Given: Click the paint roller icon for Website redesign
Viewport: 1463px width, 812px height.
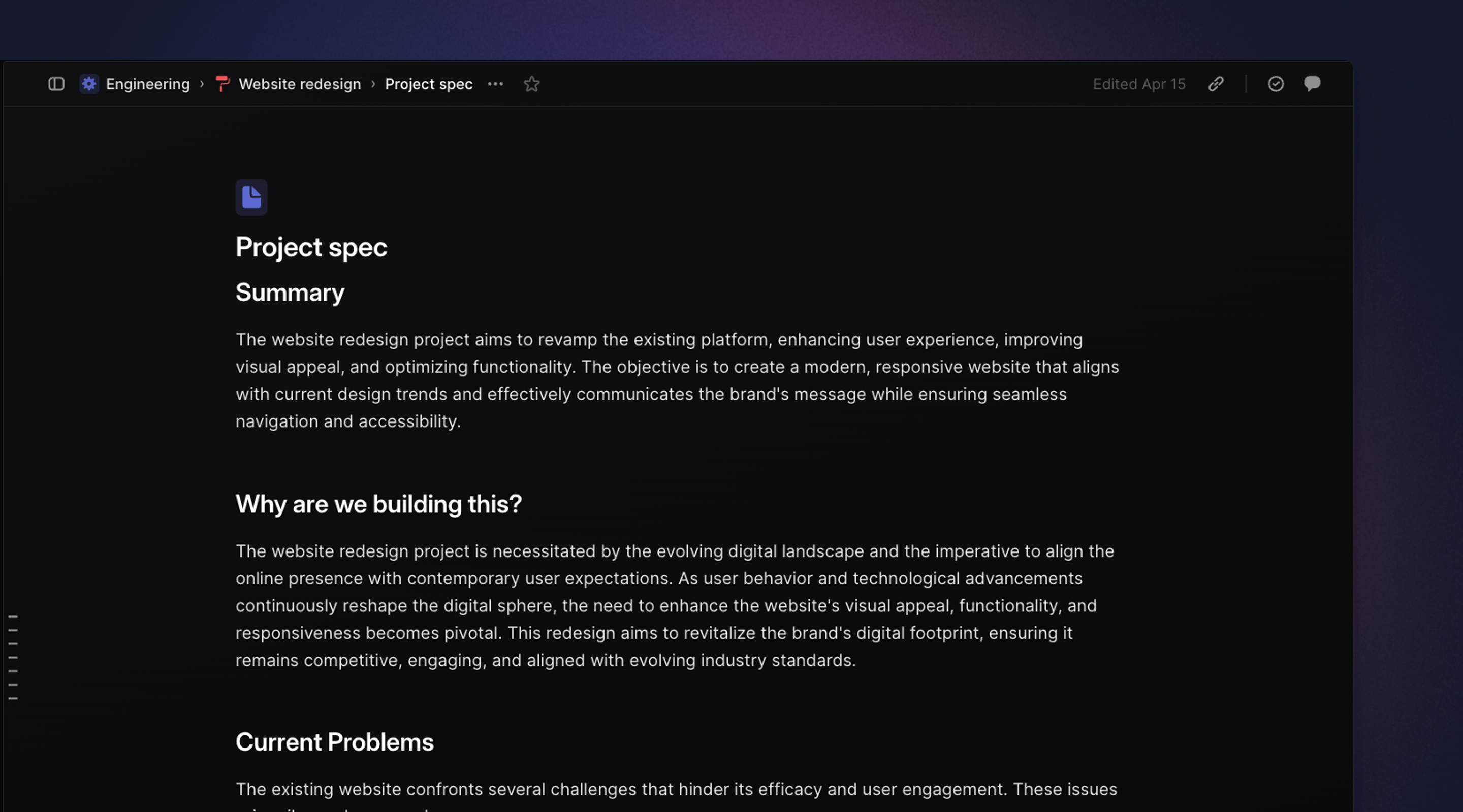Looking at the screenshot, I should [x=222, y=83].
